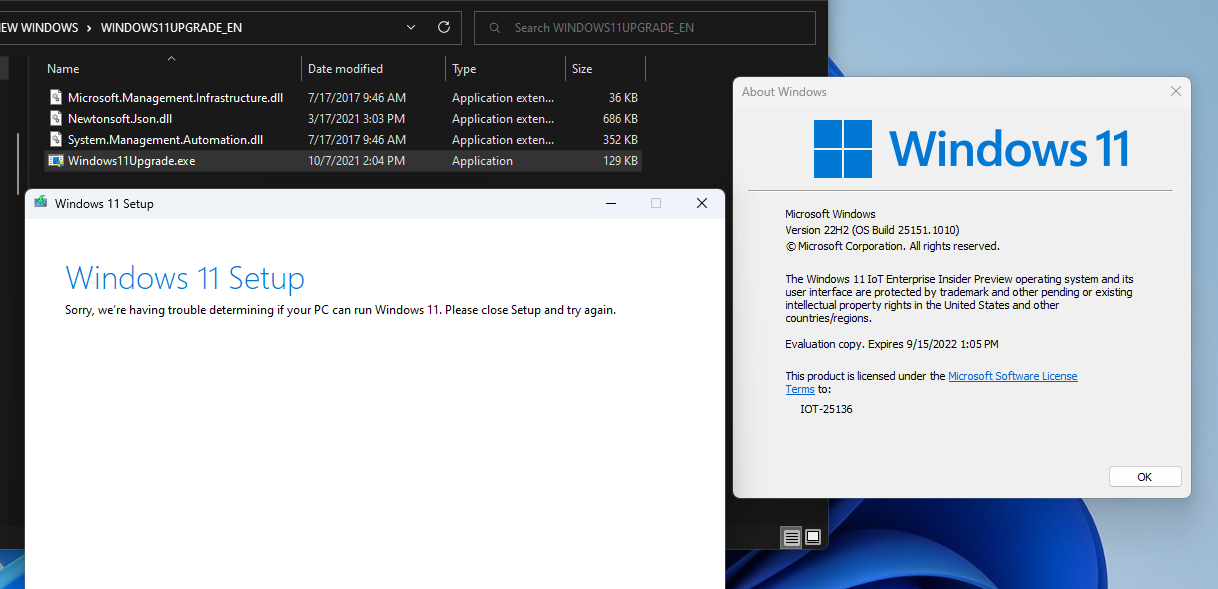The height and width of the screenshot is (589, 1218).
Task: Select the Newtonsoft.Json.dll file name
Action: click(120, 119)
